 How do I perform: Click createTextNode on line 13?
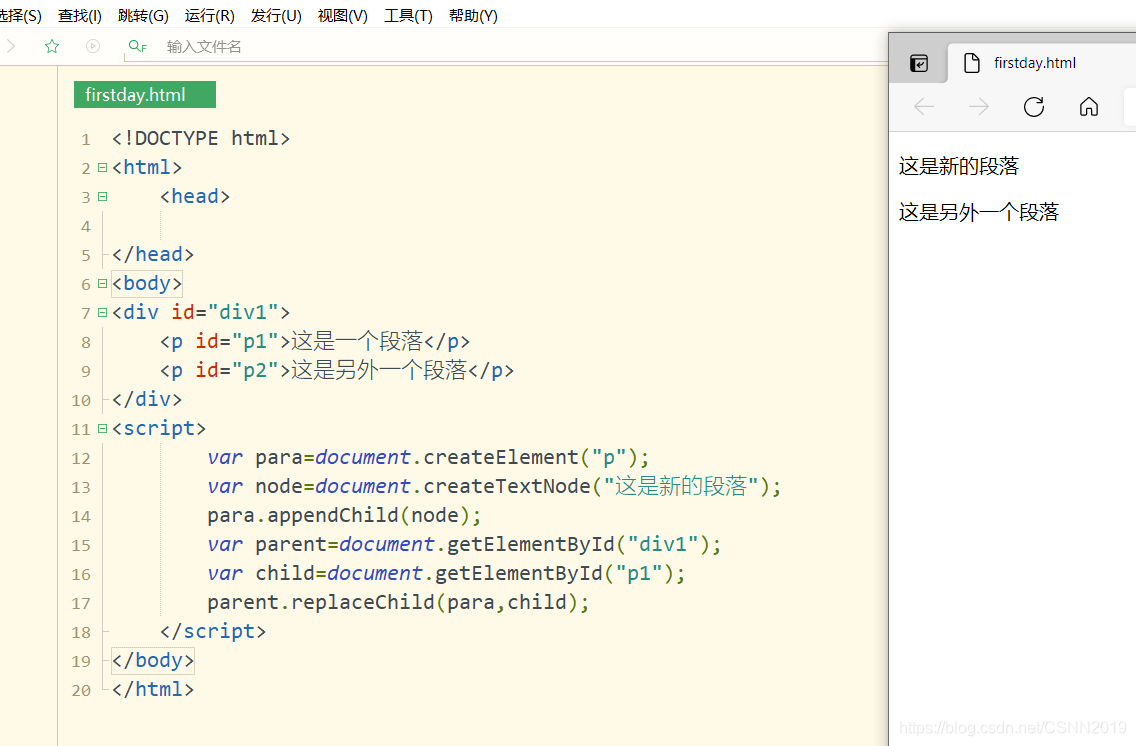(506, 486)
